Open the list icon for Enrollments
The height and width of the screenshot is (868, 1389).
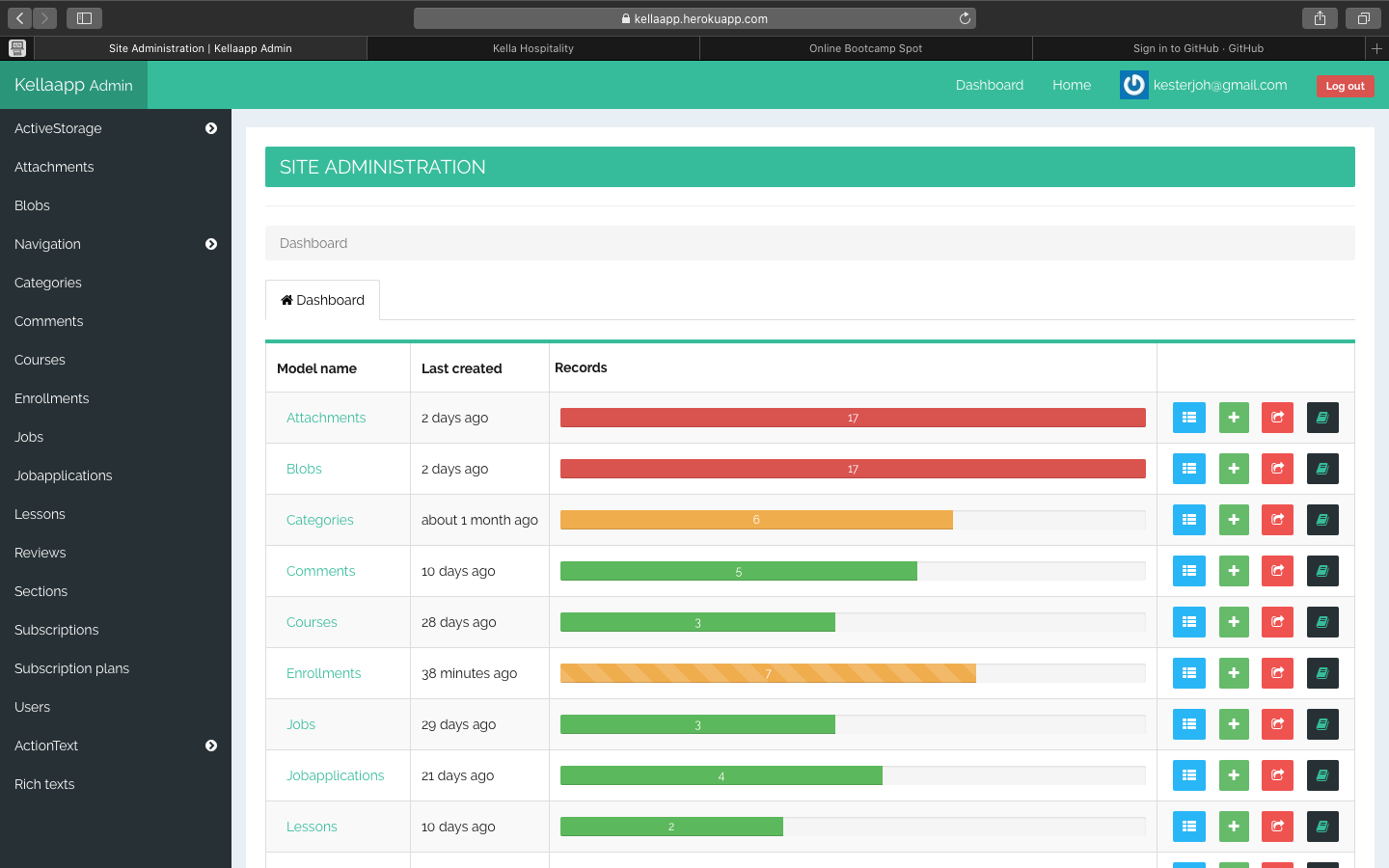click(x=1188, y=672)
